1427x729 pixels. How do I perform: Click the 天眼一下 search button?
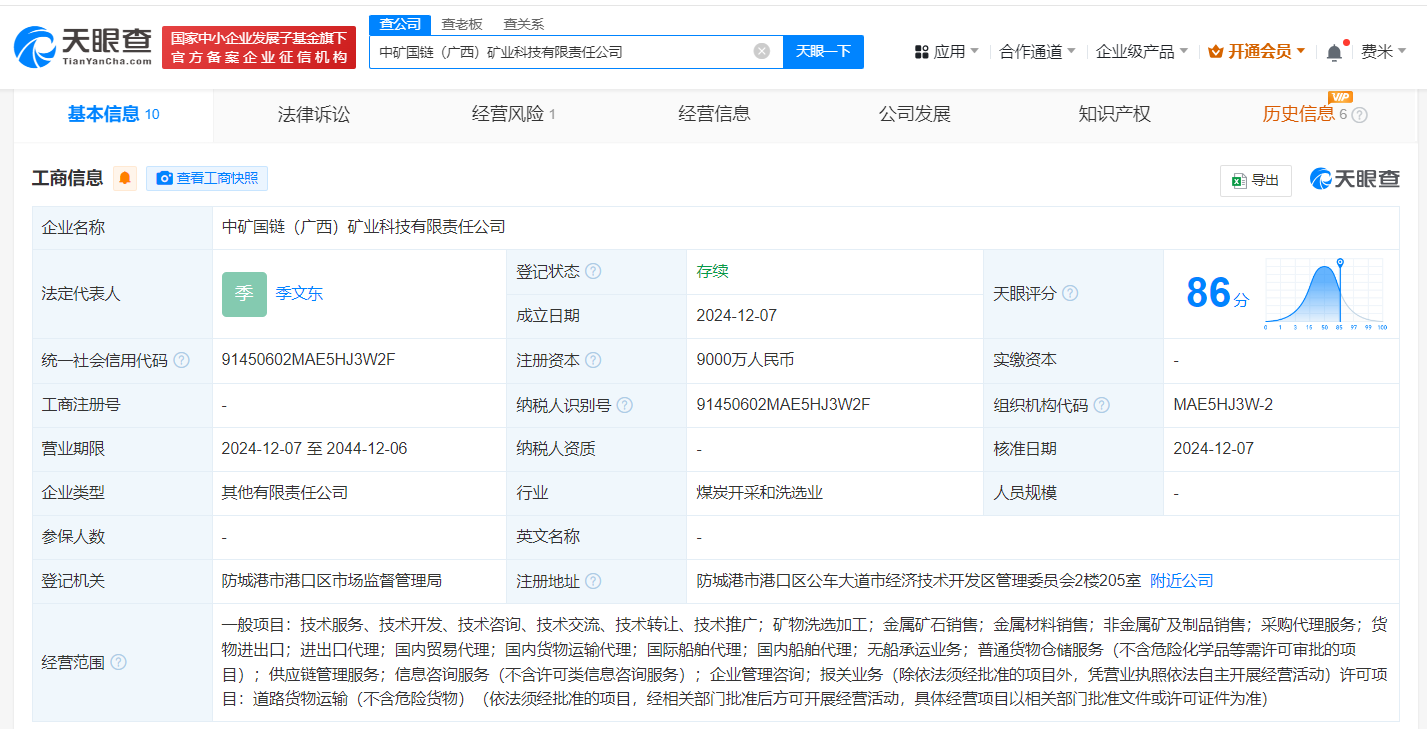pos(823,51)
